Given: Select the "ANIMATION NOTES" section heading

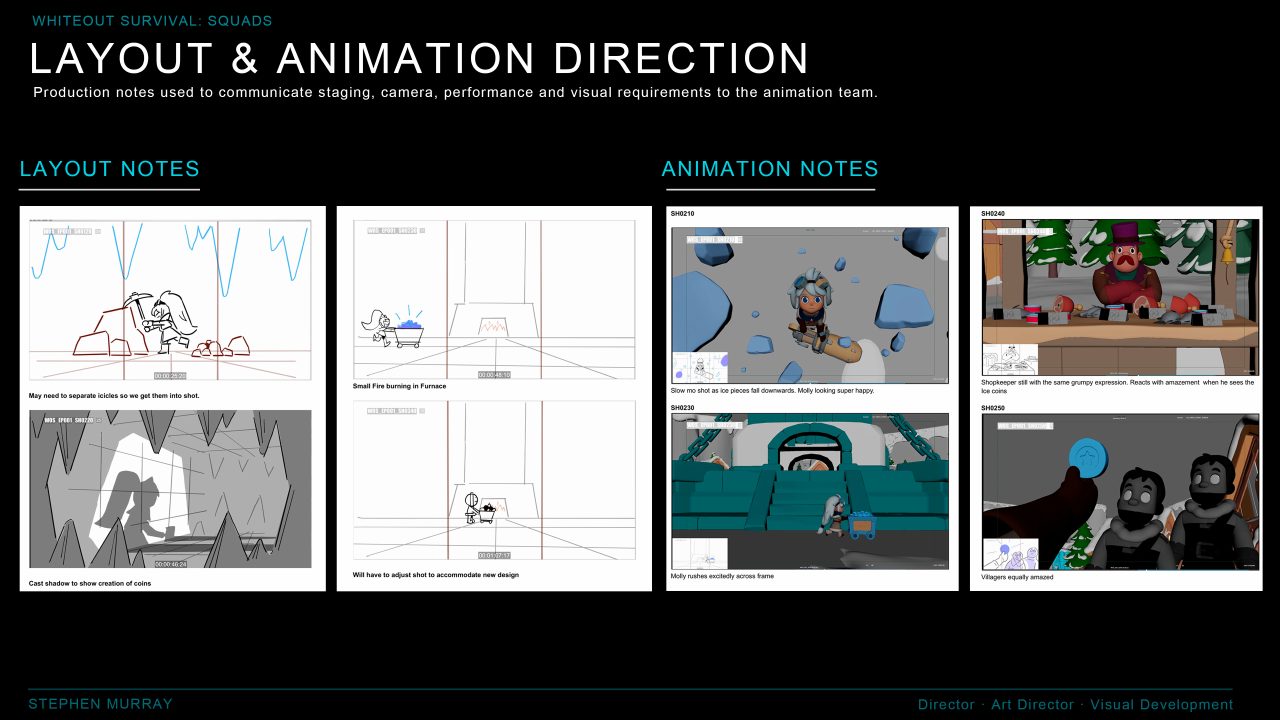Looking at the screenshot, I should tap(770, 169).
